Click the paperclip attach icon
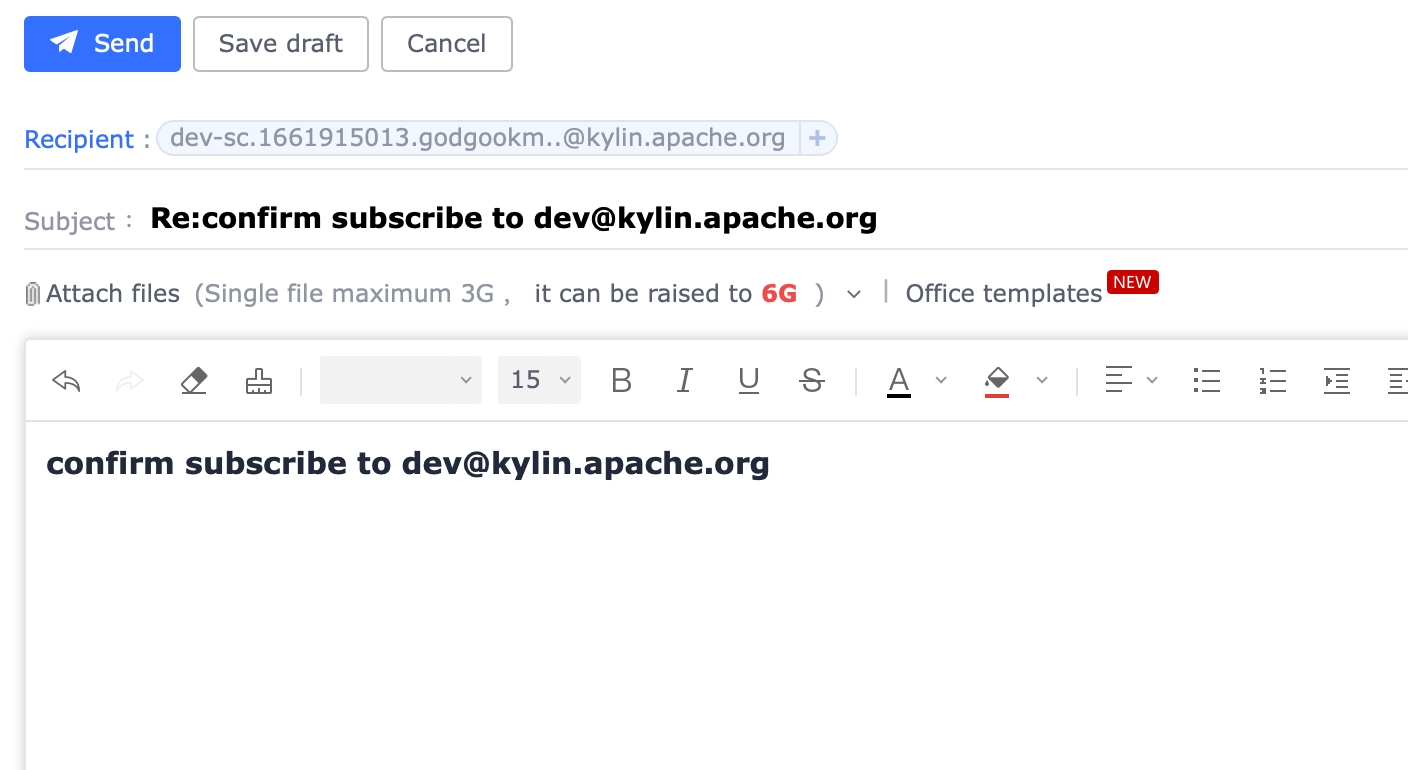This screenshot has height=770, width=1408. tap(33, 294)
